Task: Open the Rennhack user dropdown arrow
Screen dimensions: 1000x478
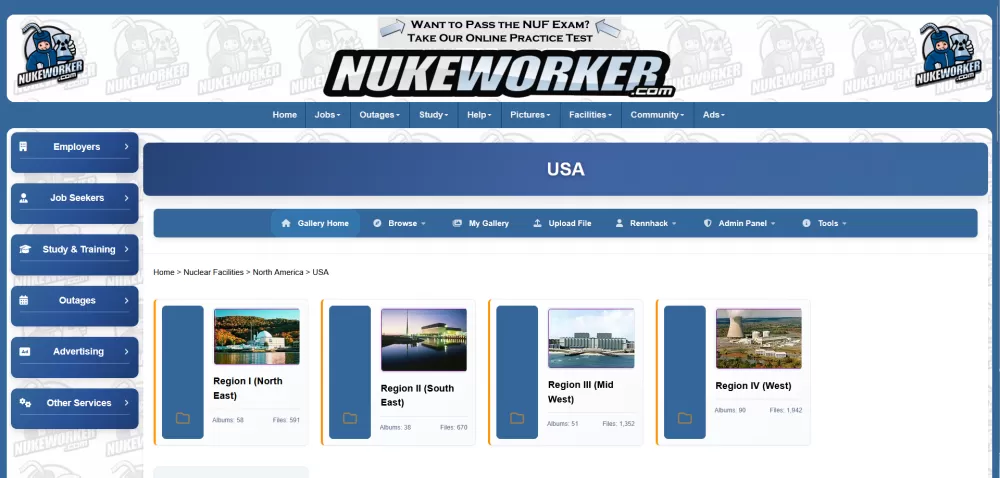Action: 673,224
